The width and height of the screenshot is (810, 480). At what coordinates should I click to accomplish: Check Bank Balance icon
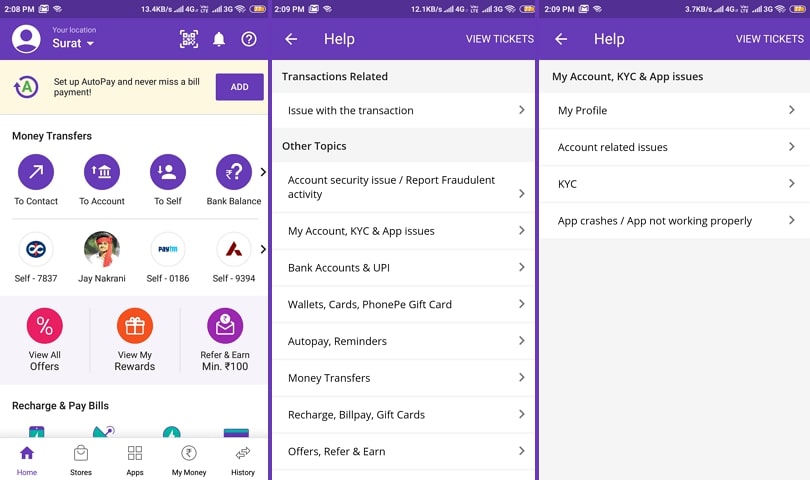[x=234, y=172]
